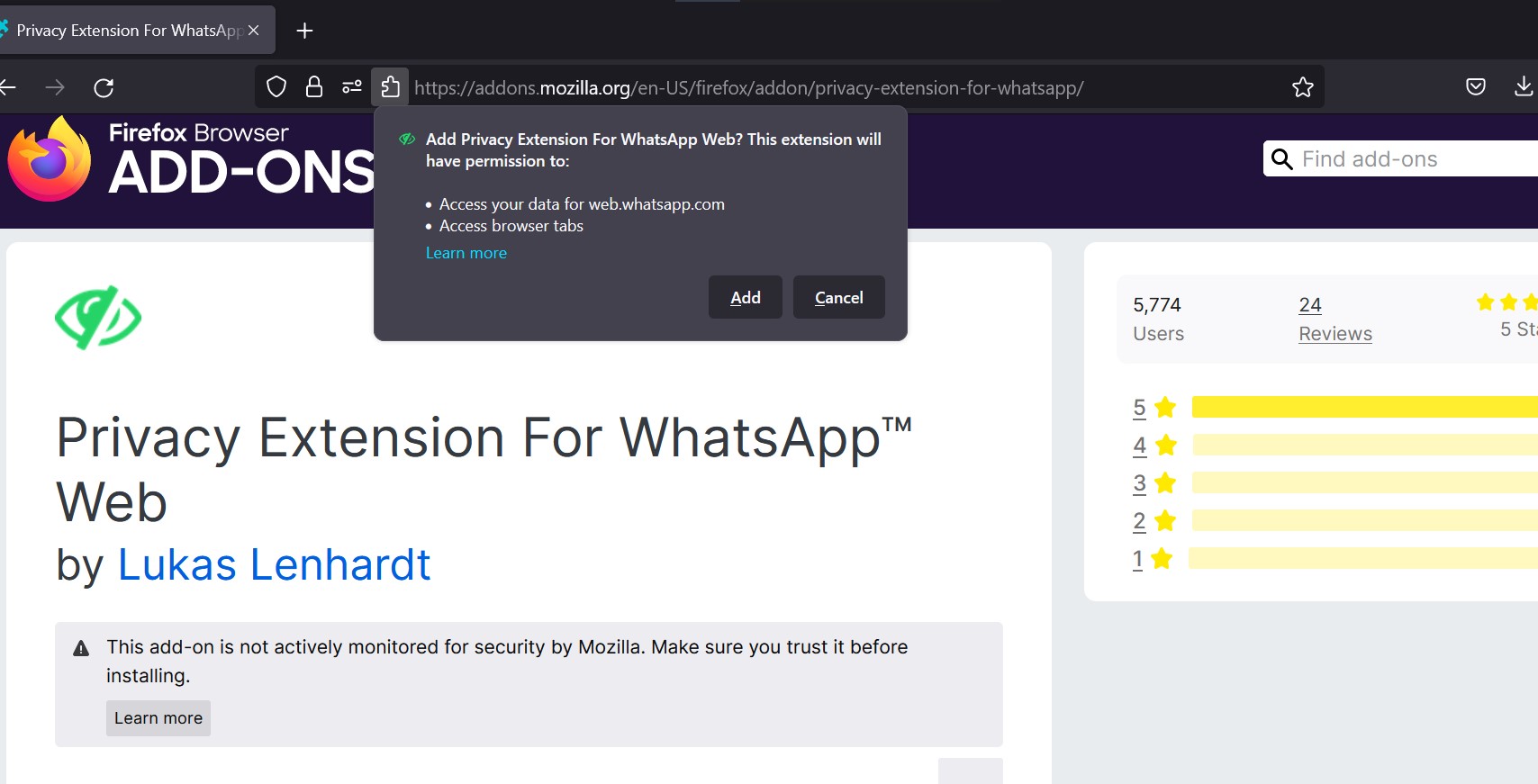Click the 4-star rating bar
Viewport: 1538px width, 784px height.
(1365, 445)
